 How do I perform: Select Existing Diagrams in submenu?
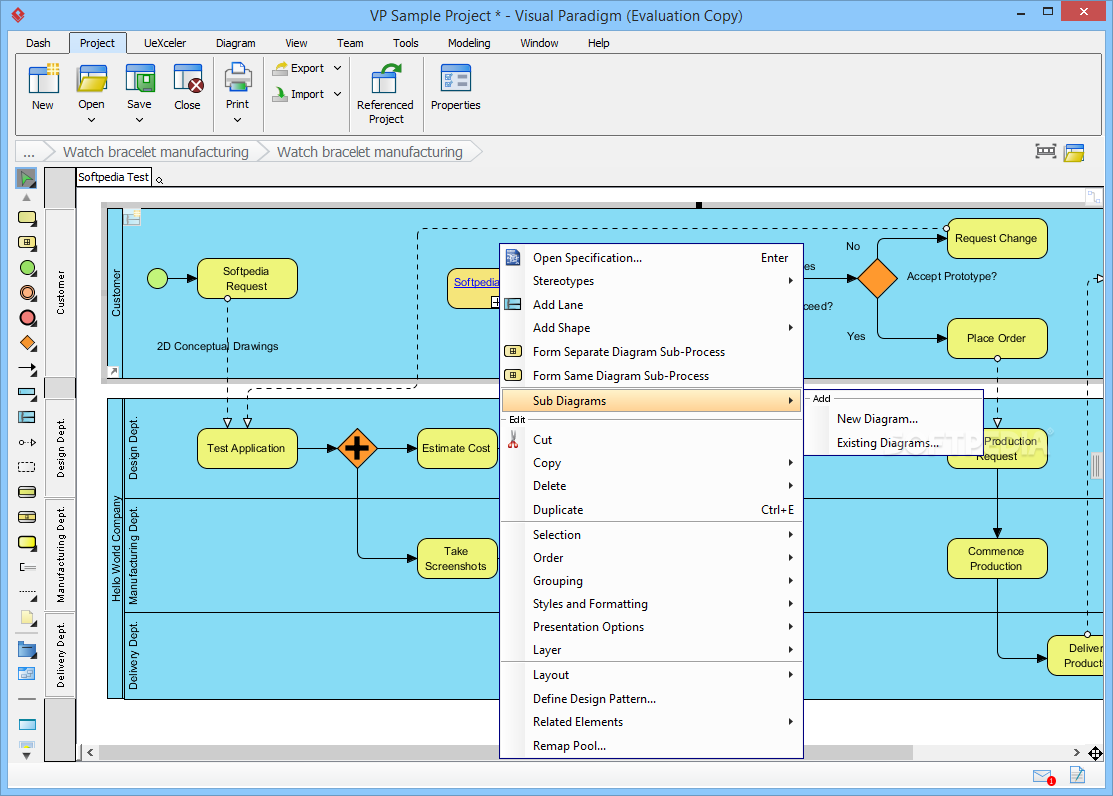click(894, 443)
